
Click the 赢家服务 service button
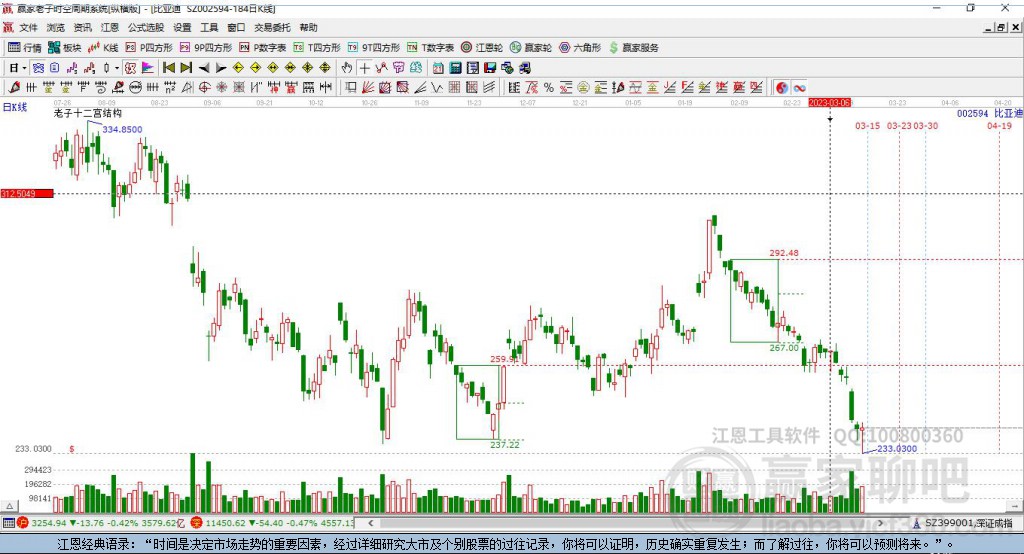(x=633, y=48)
